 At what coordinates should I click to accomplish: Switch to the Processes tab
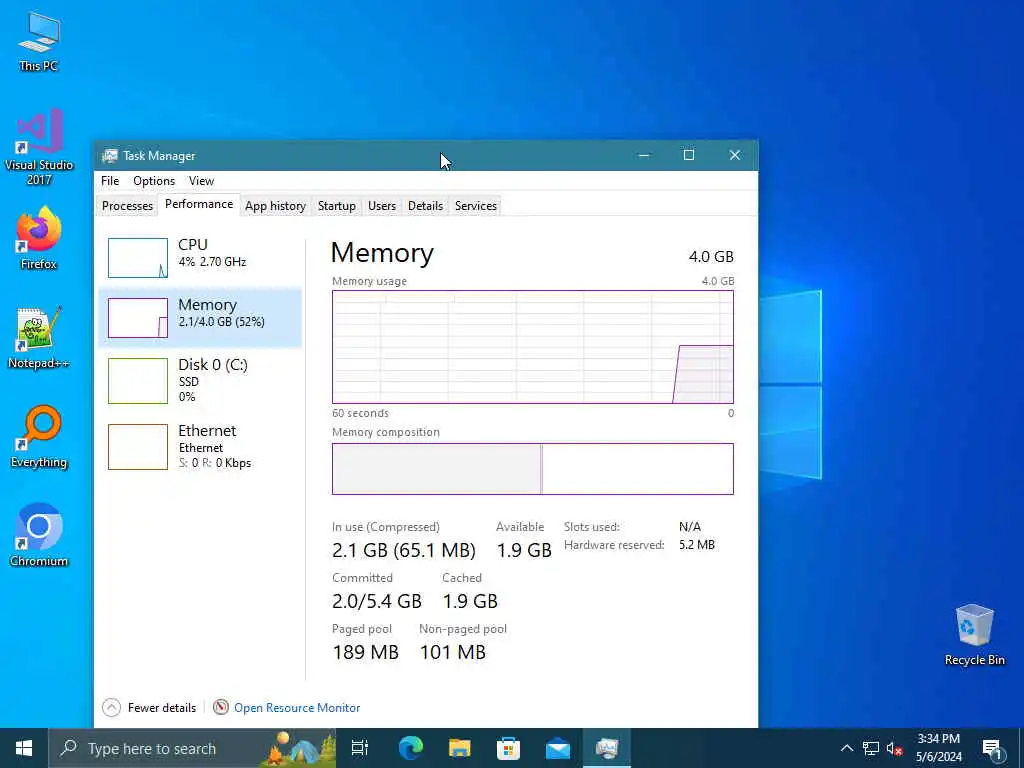pyautogui.click(x=127, y=206)
